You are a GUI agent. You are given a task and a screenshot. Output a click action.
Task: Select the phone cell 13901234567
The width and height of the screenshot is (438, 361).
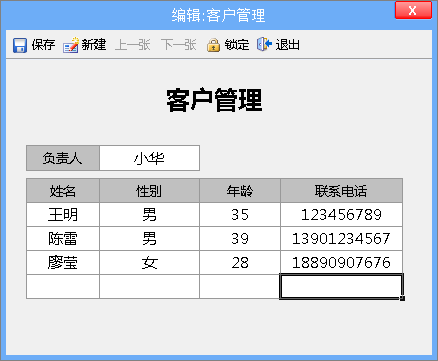[x=341, y=239]
